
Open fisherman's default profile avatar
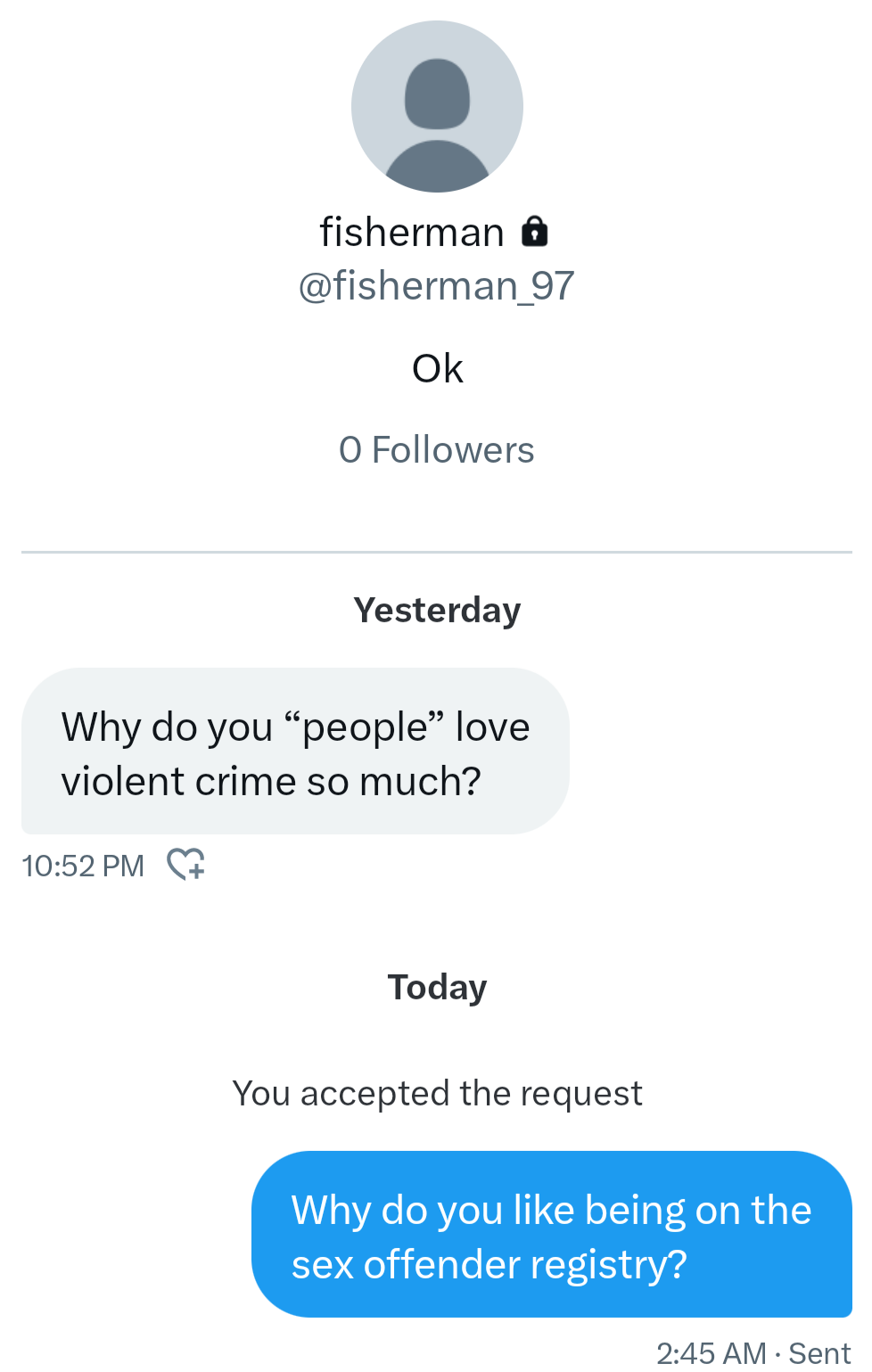click(x=437, y=106)
